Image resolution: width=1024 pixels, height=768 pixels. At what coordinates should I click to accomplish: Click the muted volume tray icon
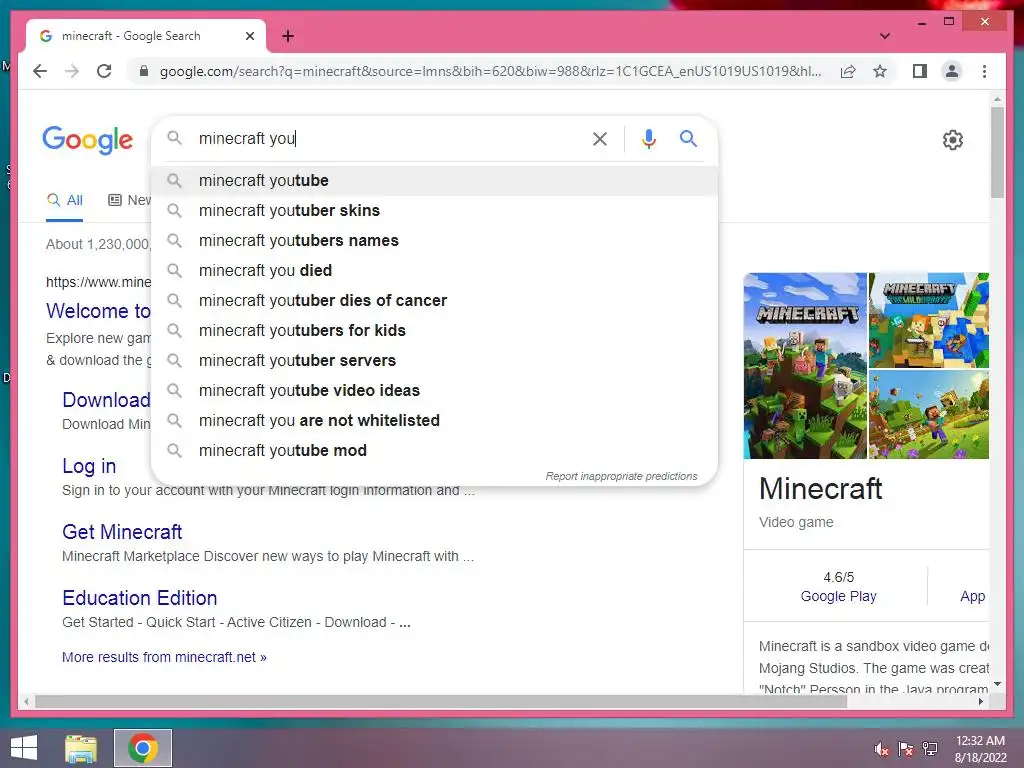[882, 749]
